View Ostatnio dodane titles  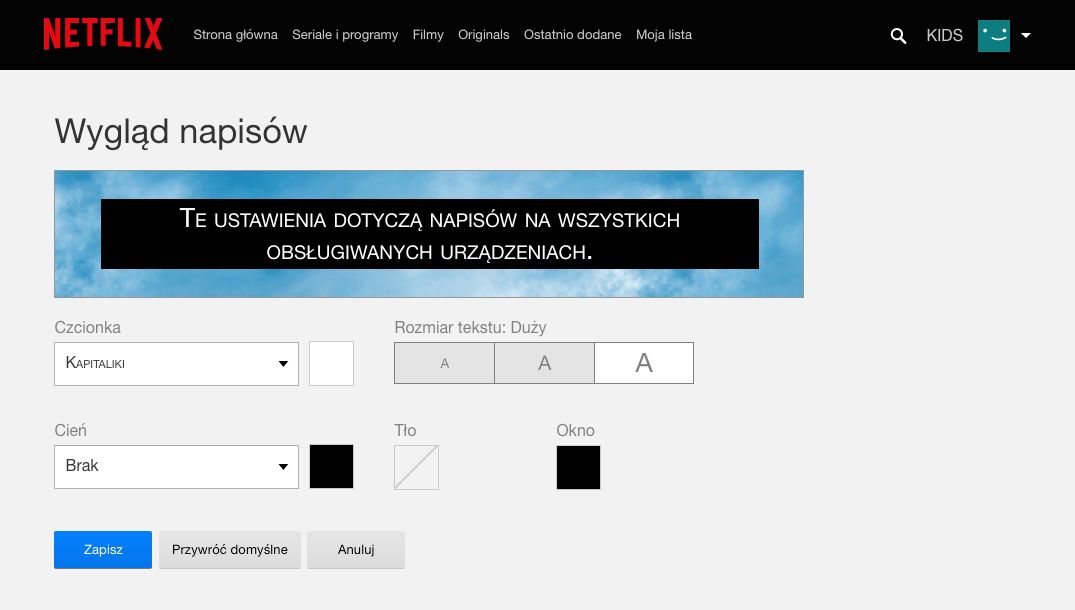point(572,34)
